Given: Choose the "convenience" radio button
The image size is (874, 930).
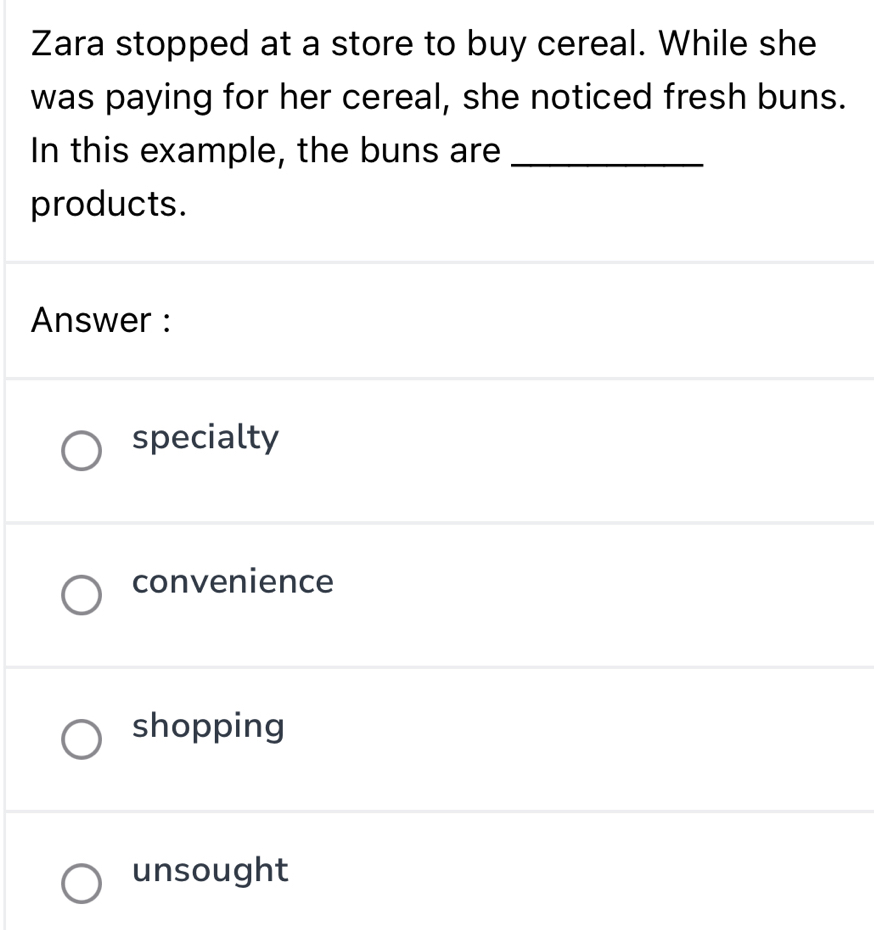Looking at the screenshot, I should (82, 595).
